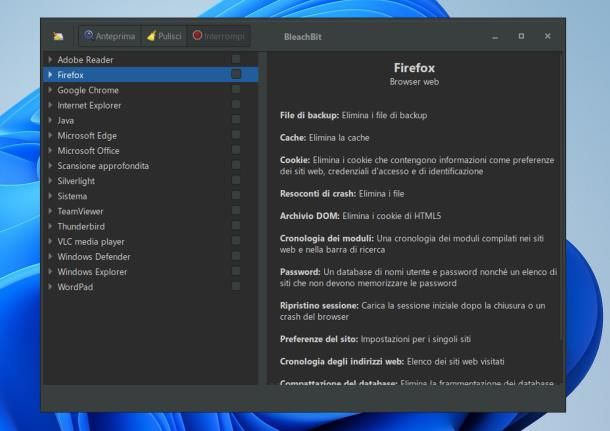Click the description panel vertical scrollbar

click(x=561, y=198)
